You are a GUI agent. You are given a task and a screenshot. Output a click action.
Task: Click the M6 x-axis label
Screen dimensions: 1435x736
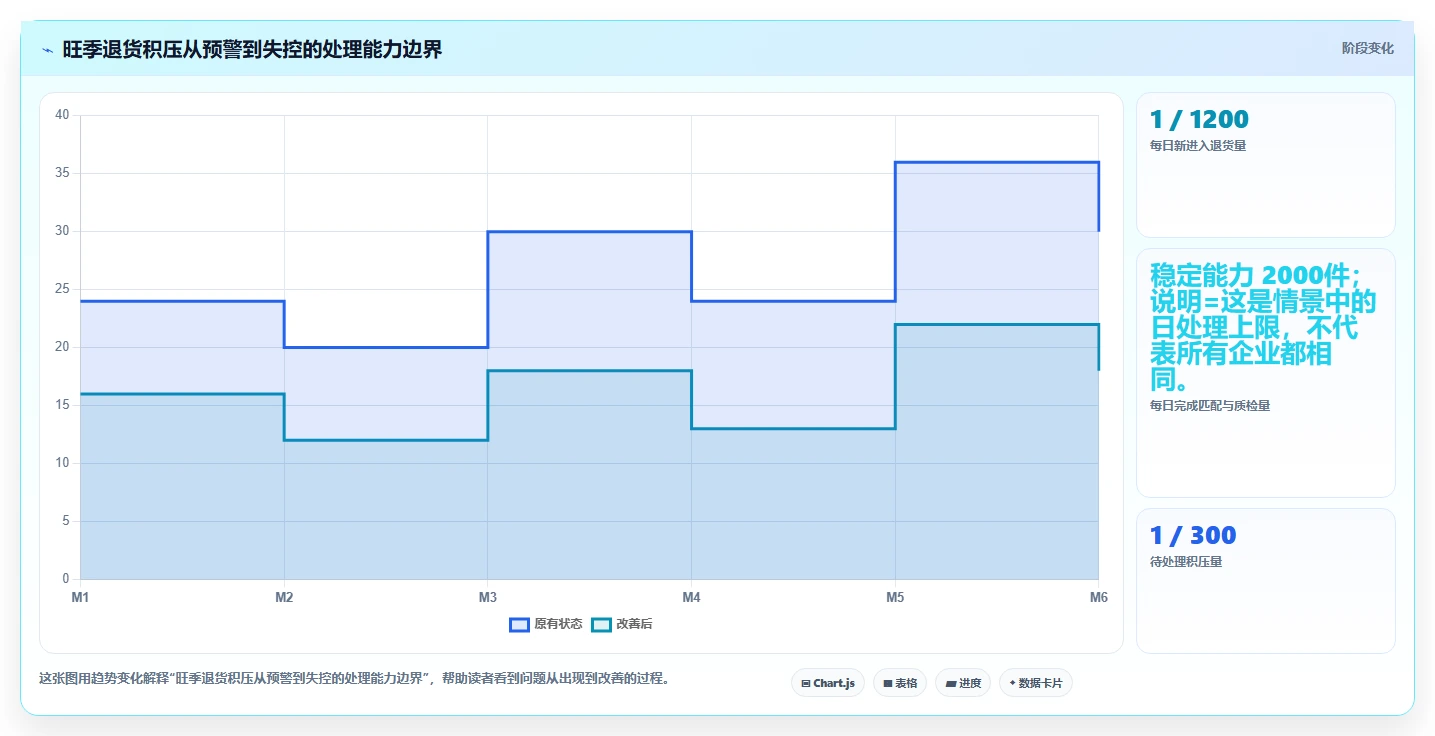pos(1098,598)
